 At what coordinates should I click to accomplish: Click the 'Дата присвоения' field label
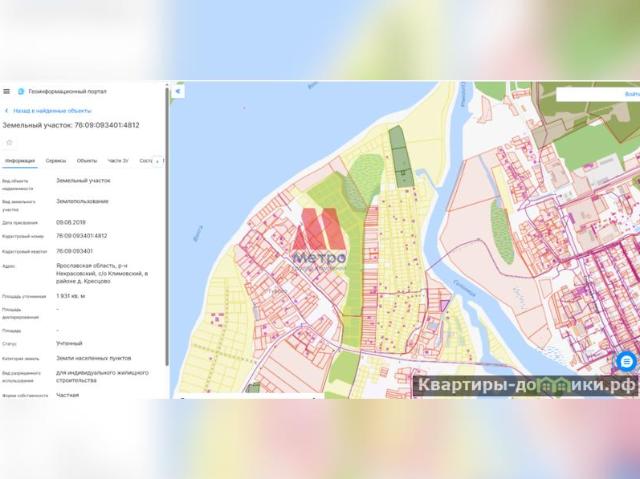pyautogui.click(x=20, y=223)
